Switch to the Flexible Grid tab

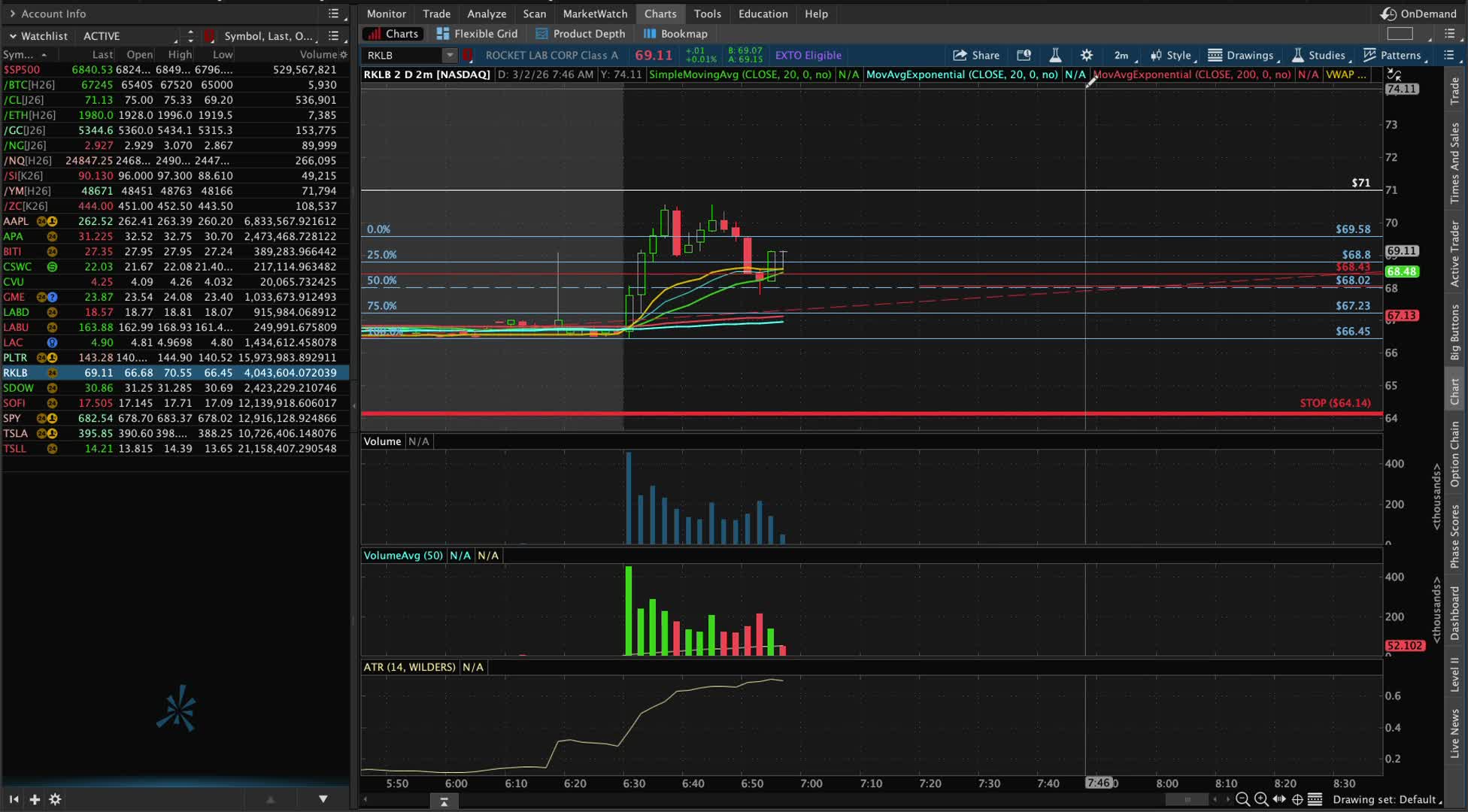point(477,34)
